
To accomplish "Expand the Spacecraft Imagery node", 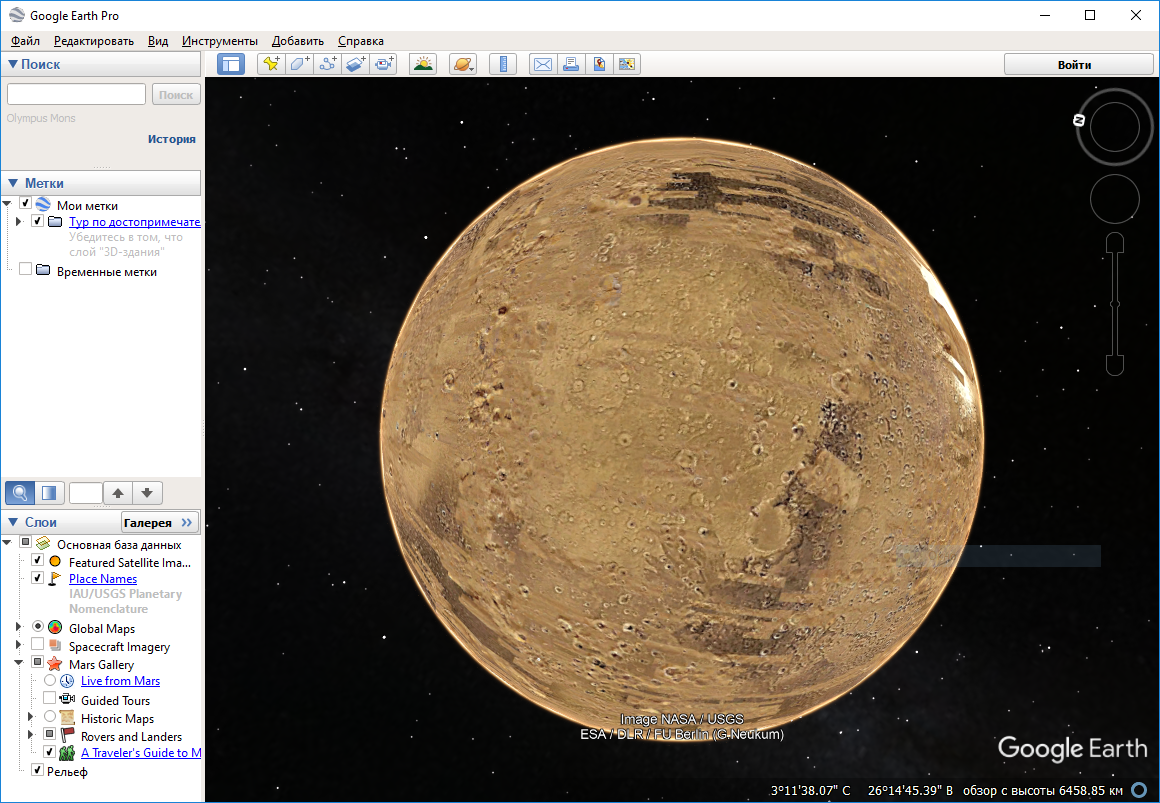I will (x=19, y=645).
